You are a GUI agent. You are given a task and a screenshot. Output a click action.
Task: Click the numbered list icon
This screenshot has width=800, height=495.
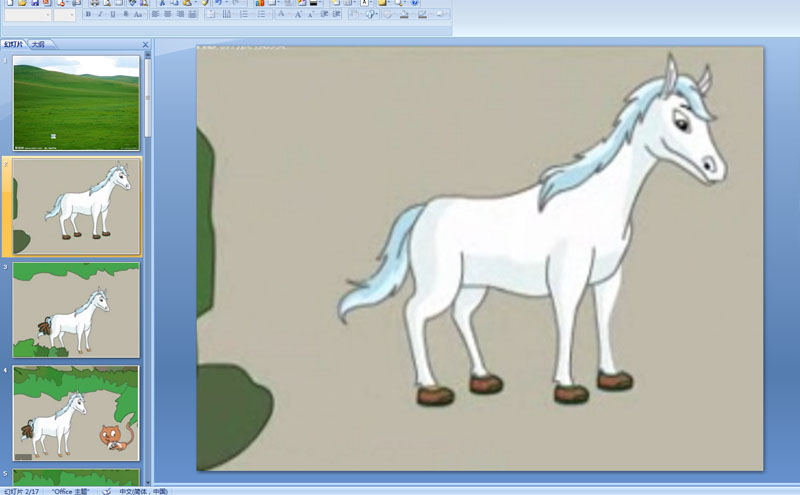point(245,14)
